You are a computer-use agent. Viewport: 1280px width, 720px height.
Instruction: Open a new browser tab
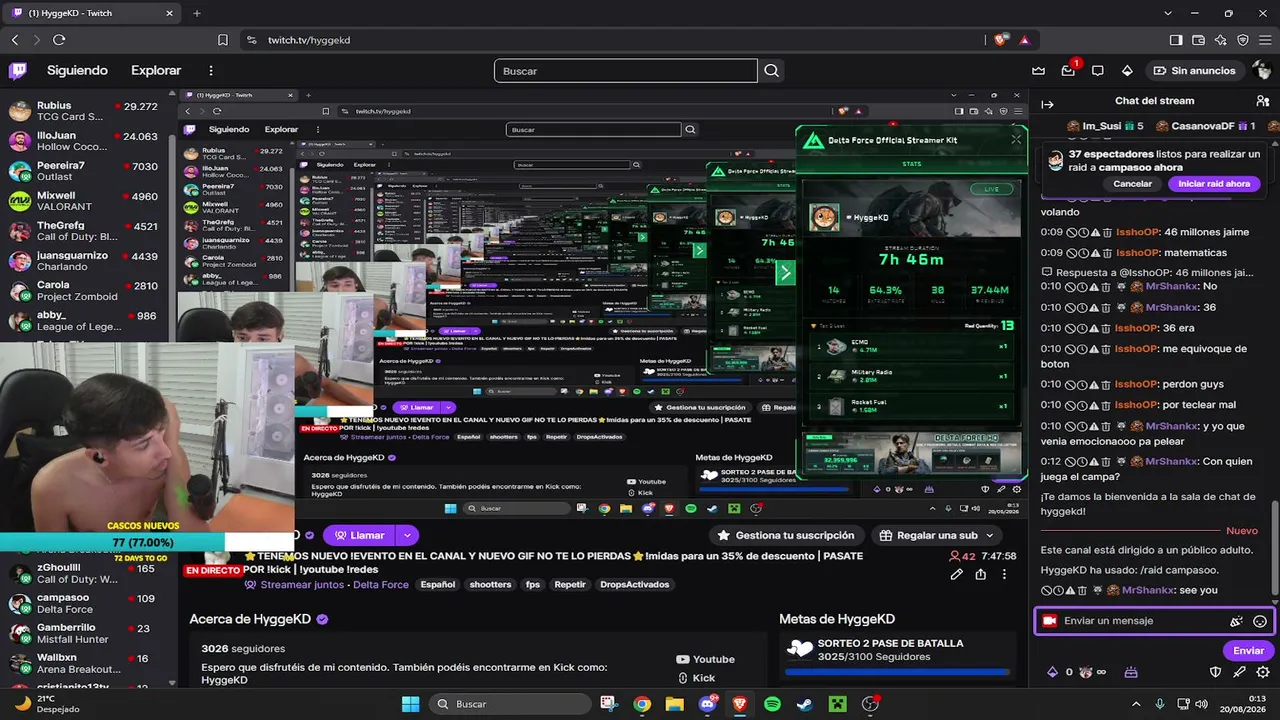(x=197, y=13)
